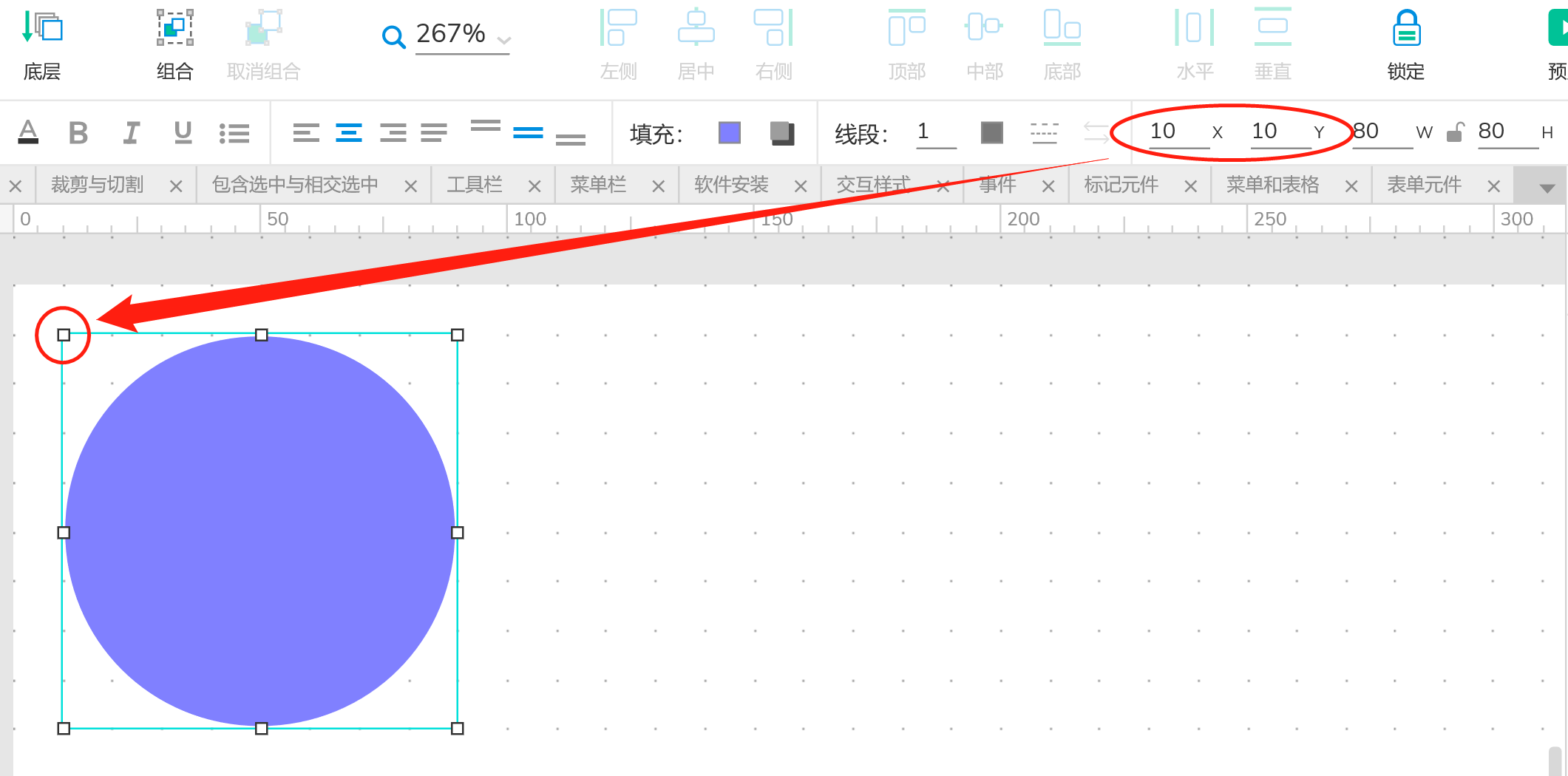Justify the text
This screenshot has height=776, width=1568.
point(434,133)
